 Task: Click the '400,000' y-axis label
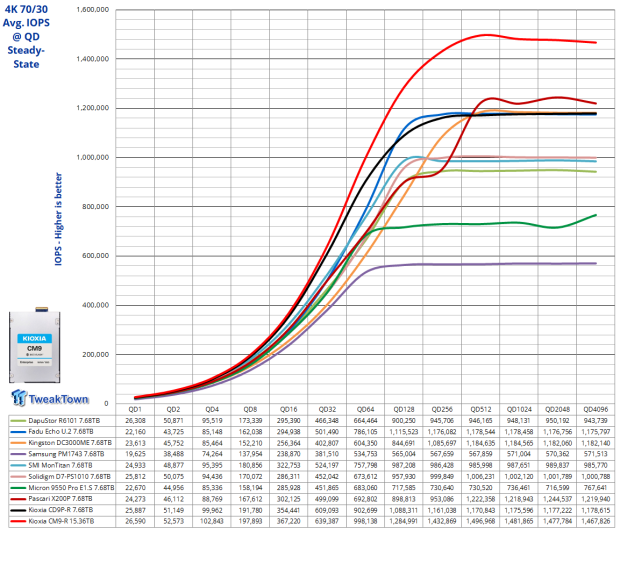click(x=95, y=305)
